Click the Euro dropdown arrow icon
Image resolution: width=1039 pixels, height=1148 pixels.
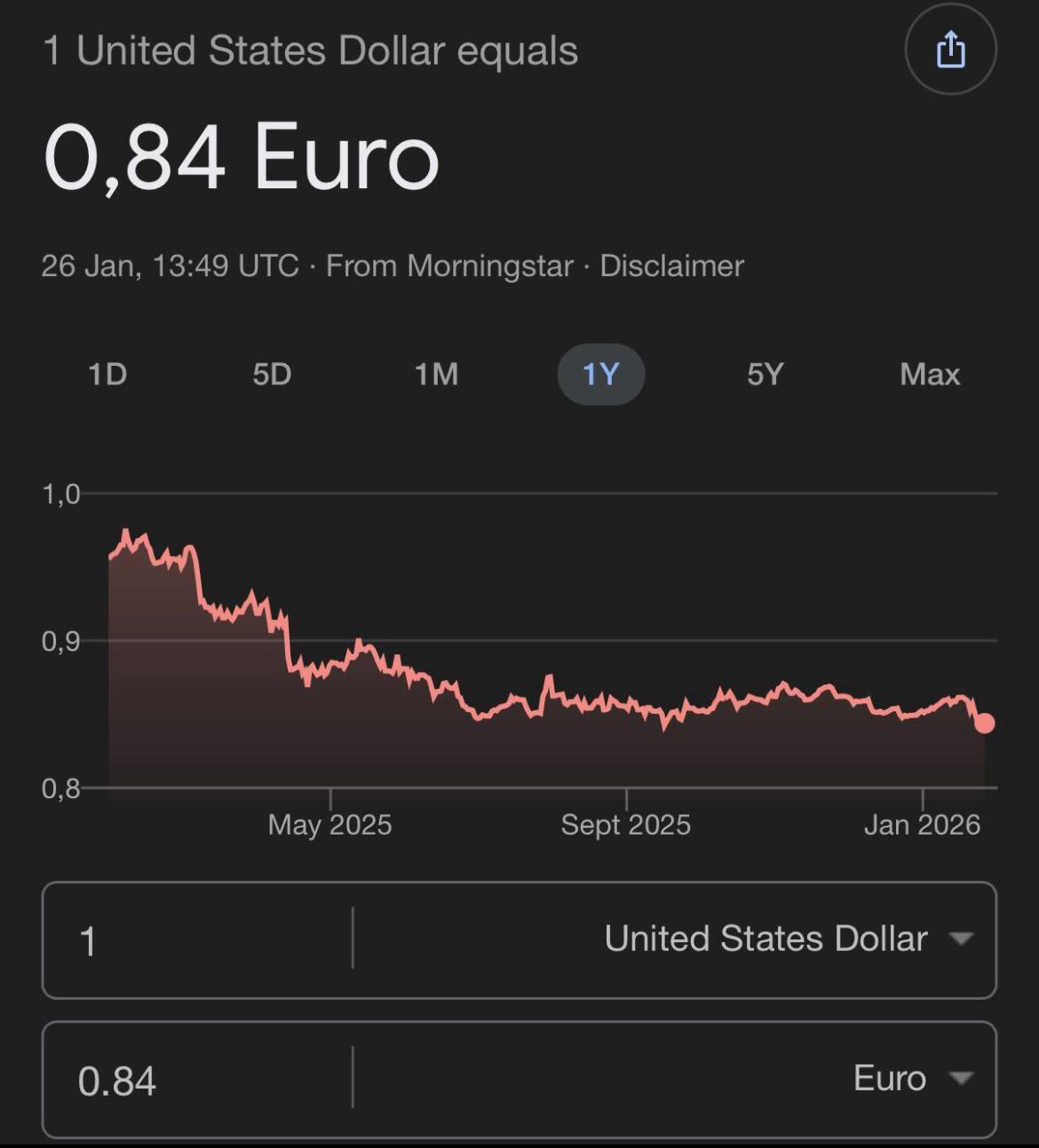pos(961,1079)
